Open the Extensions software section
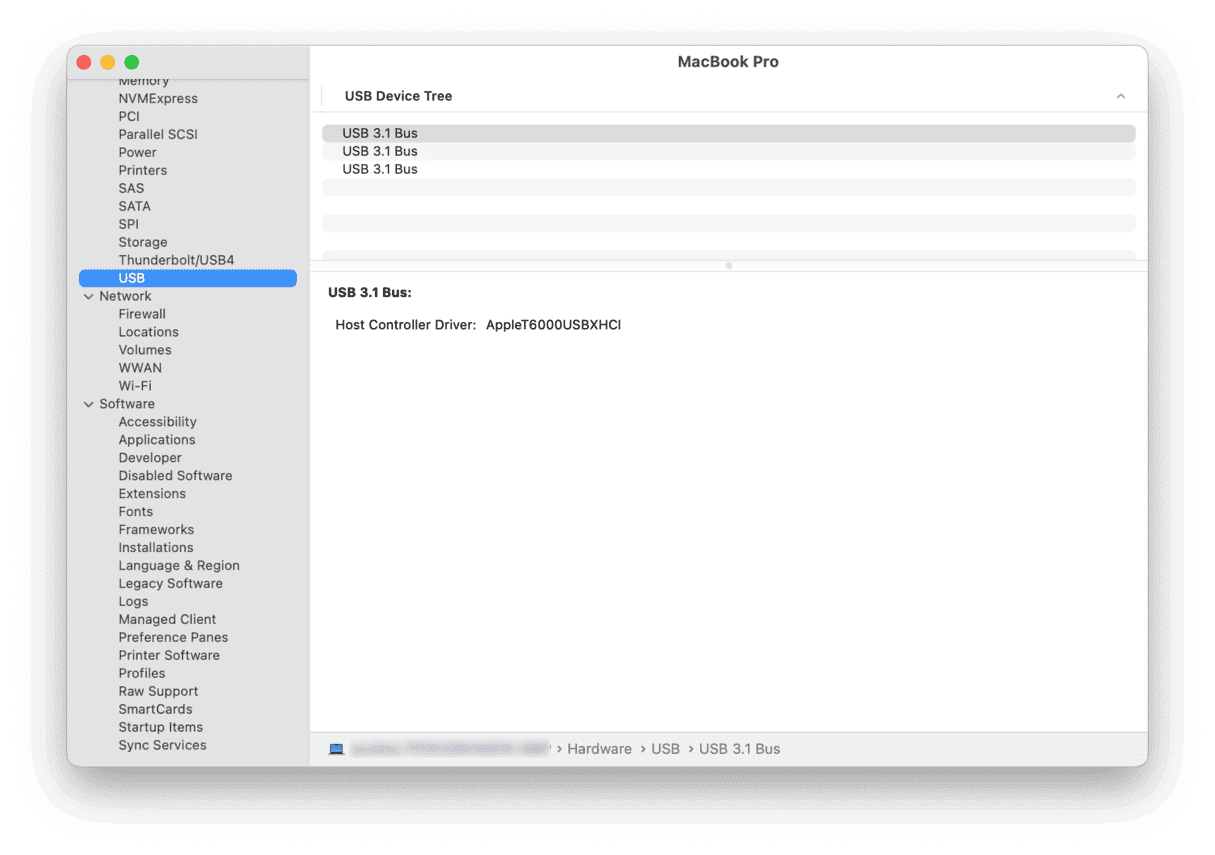This screenshot has height=855, width=1215. [152, 493]
